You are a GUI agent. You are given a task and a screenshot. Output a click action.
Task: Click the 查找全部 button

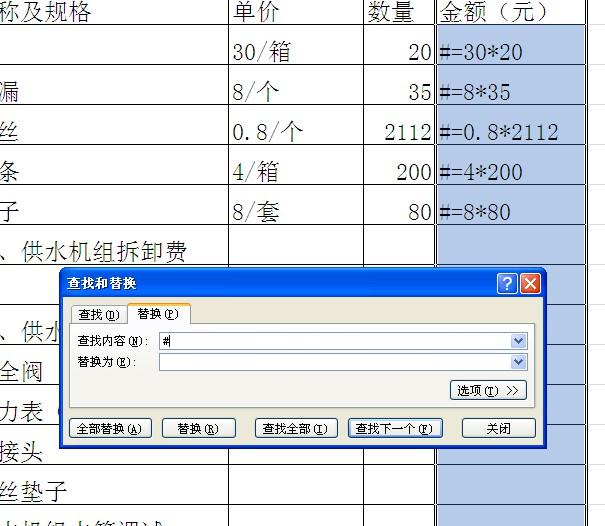[296, 428]
